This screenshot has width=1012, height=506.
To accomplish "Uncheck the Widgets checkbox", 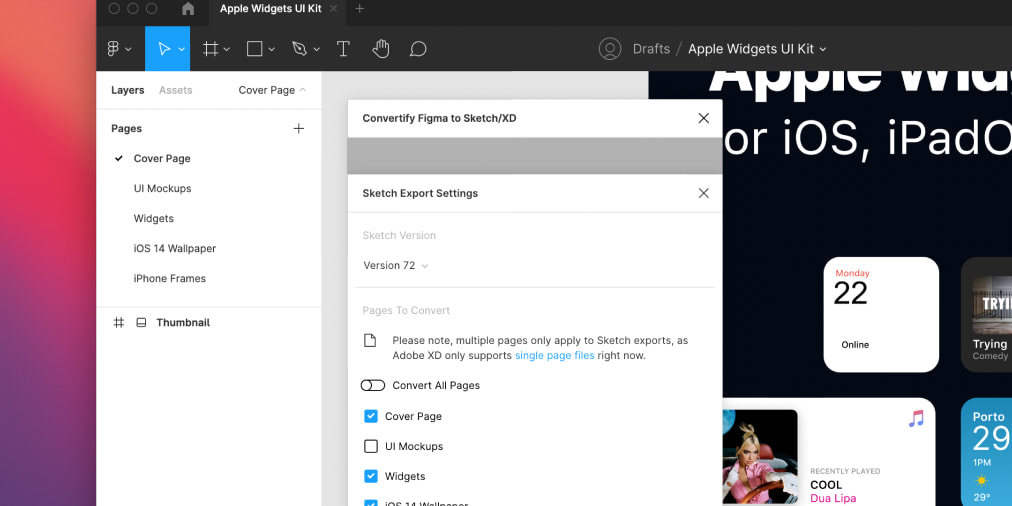I will point(371,476).
